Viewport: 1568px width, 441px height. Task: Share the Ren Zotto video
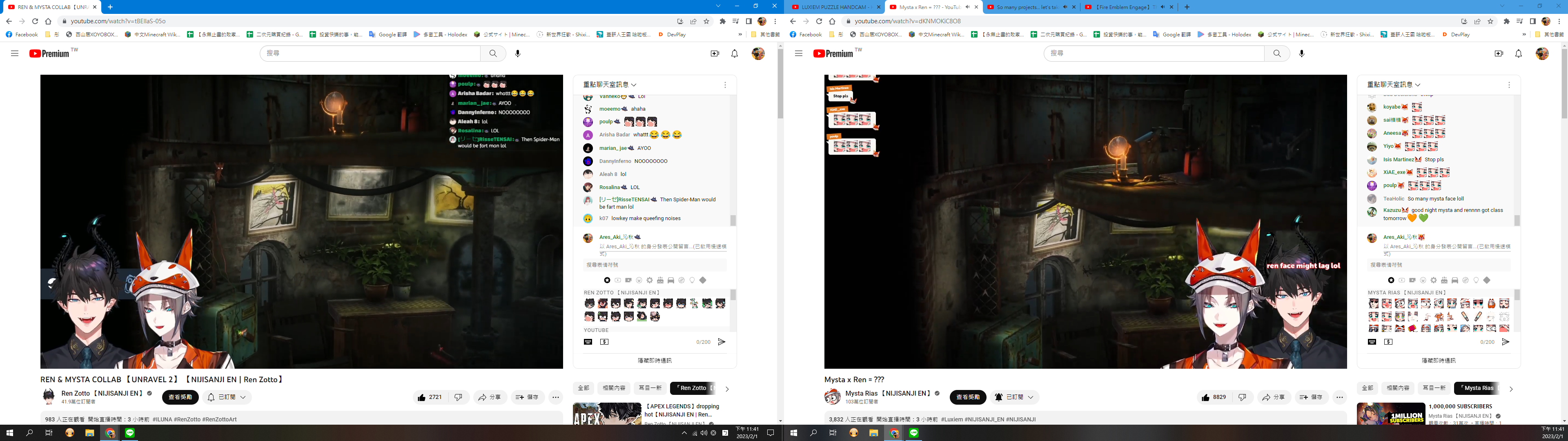coord(490,397)
